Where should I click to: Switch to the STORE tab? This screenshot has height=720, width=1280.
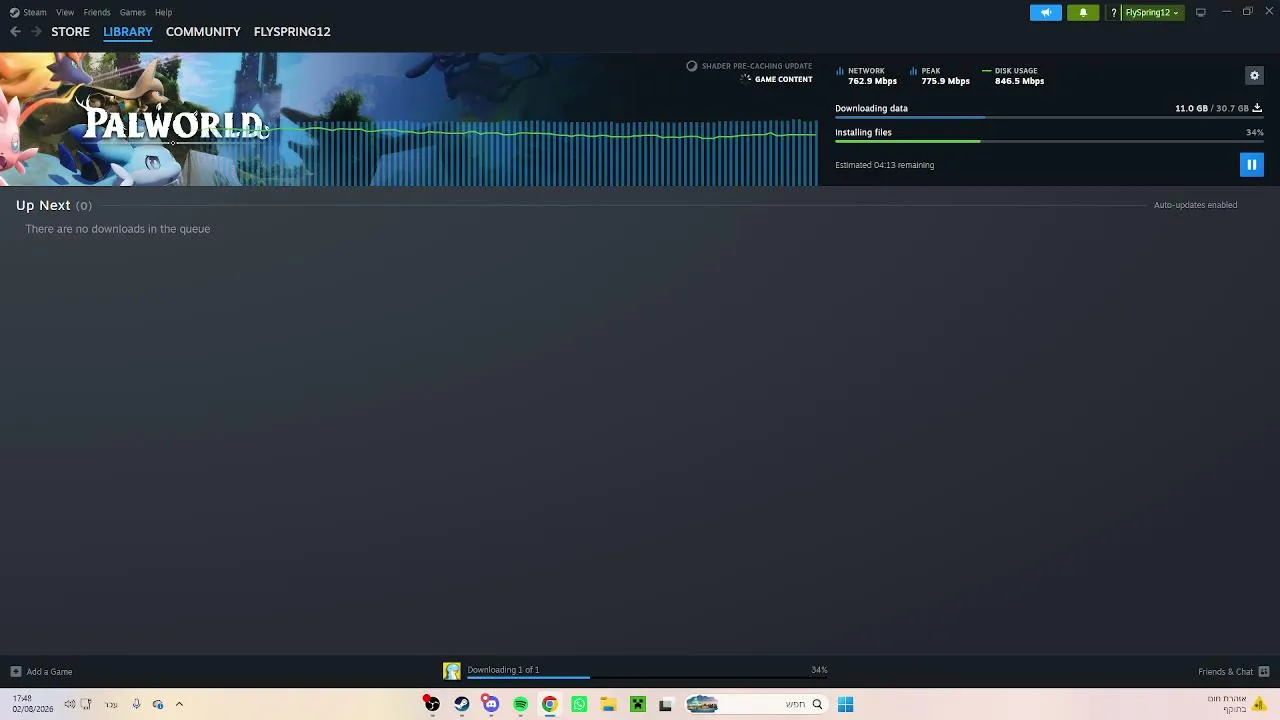click(x=70, y=32)
